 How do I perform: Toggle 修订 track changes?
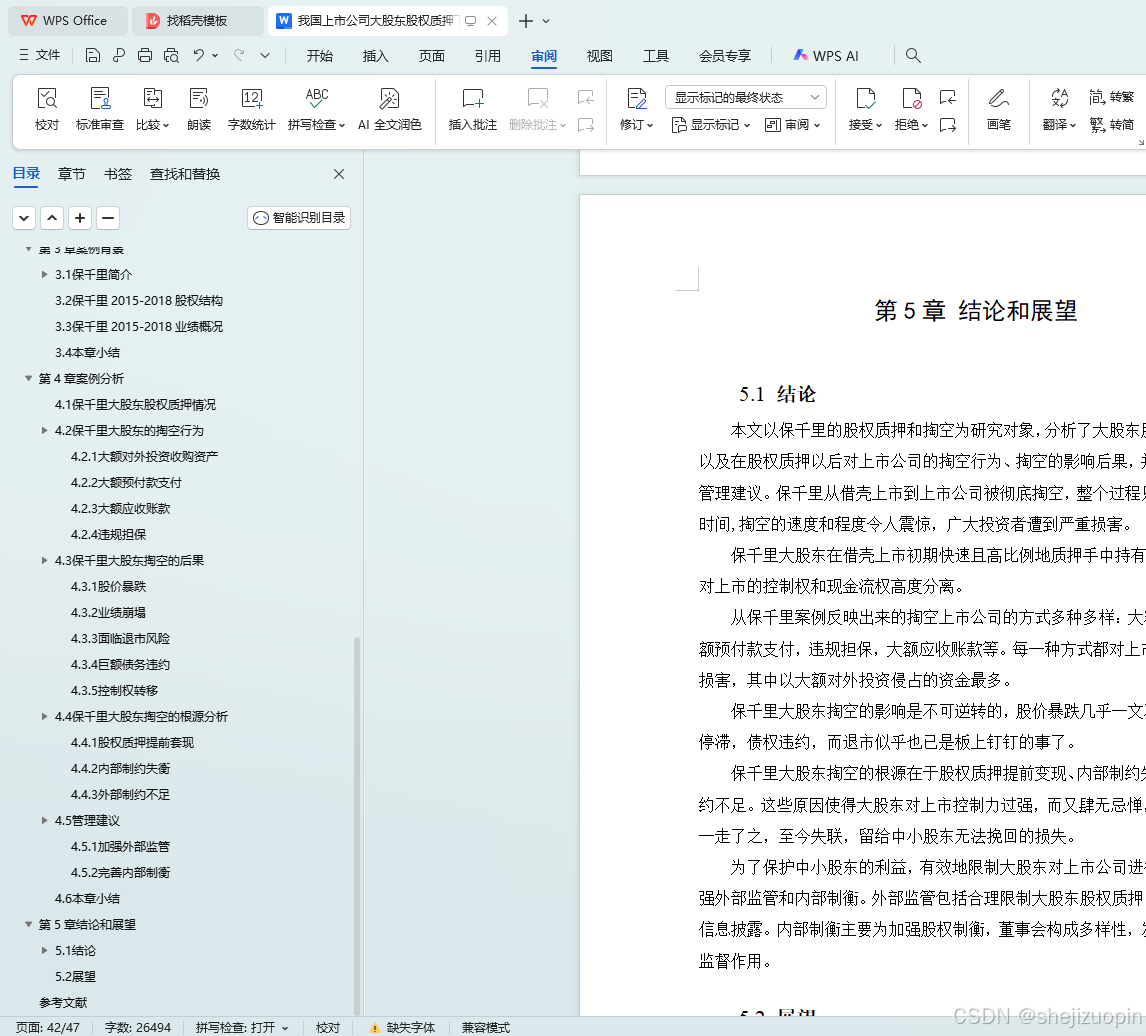click(637, 109)
